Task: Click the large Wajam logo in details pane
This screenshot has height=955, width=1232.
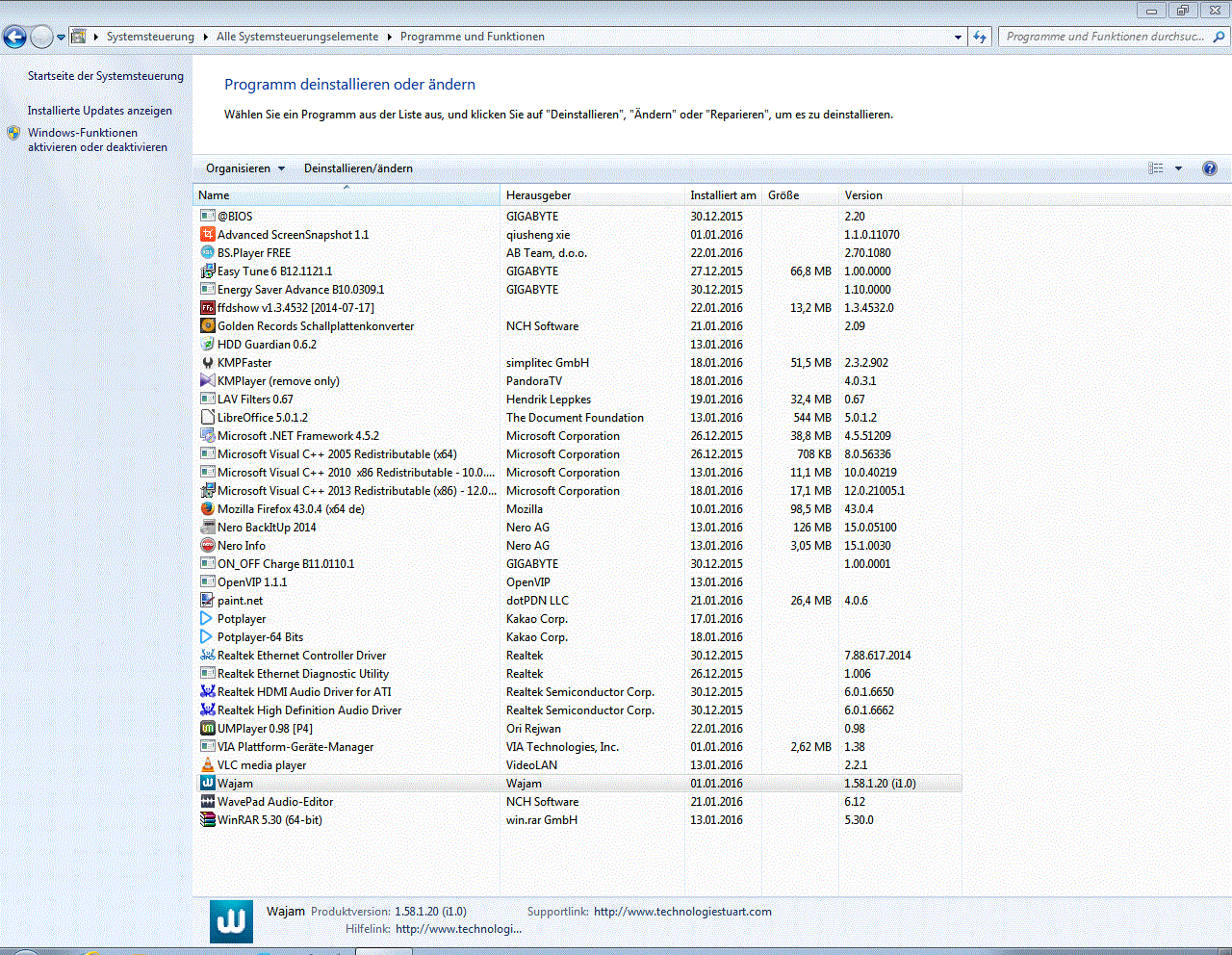Action: (231, 922)
